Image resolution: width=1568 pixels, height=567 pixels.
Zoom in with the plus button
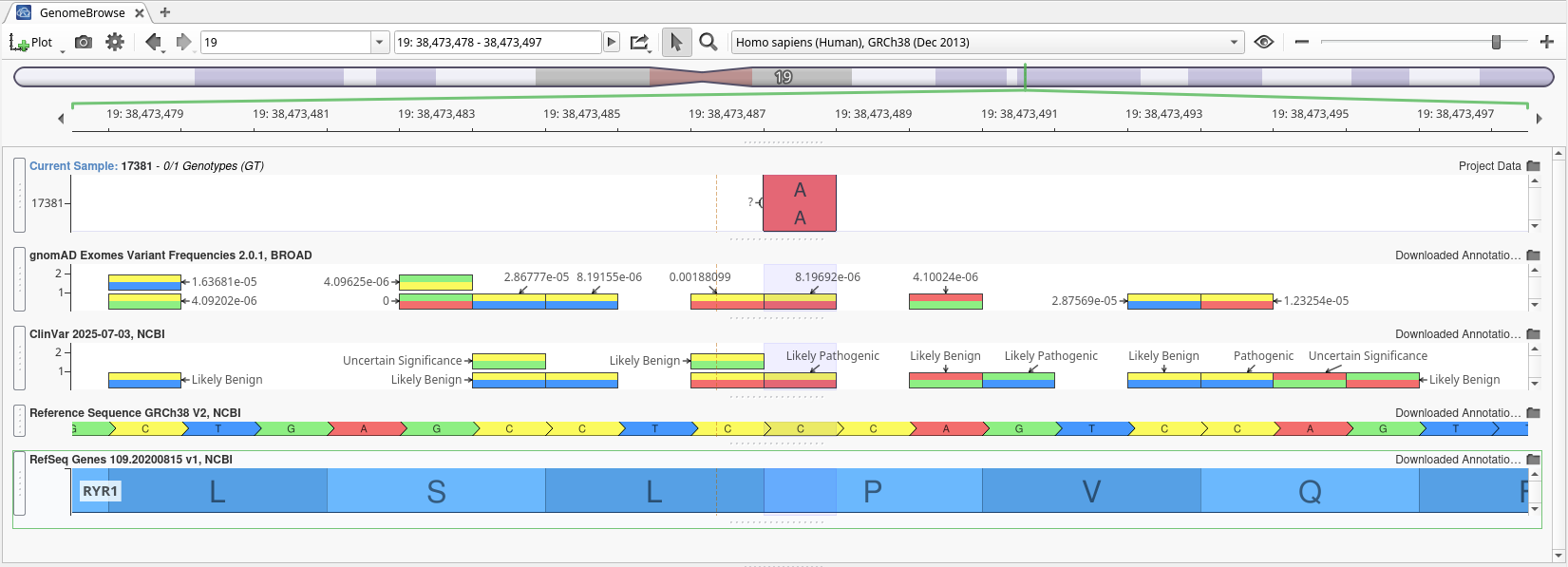pos(1546,42)
